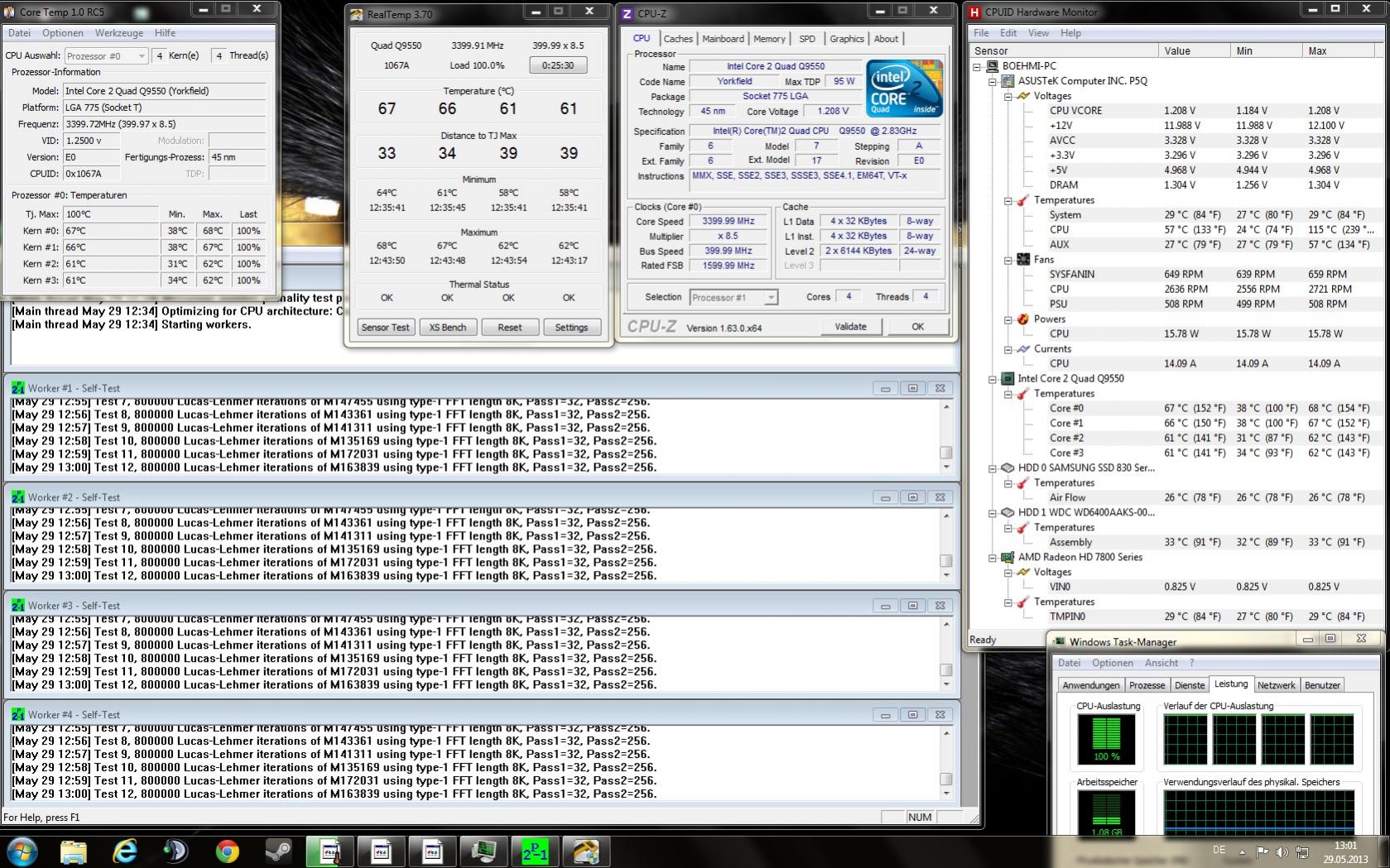Open Task Manager Ansicht menu
The height and width of the screenshot is (868, 1390).
click(1162, 663)
